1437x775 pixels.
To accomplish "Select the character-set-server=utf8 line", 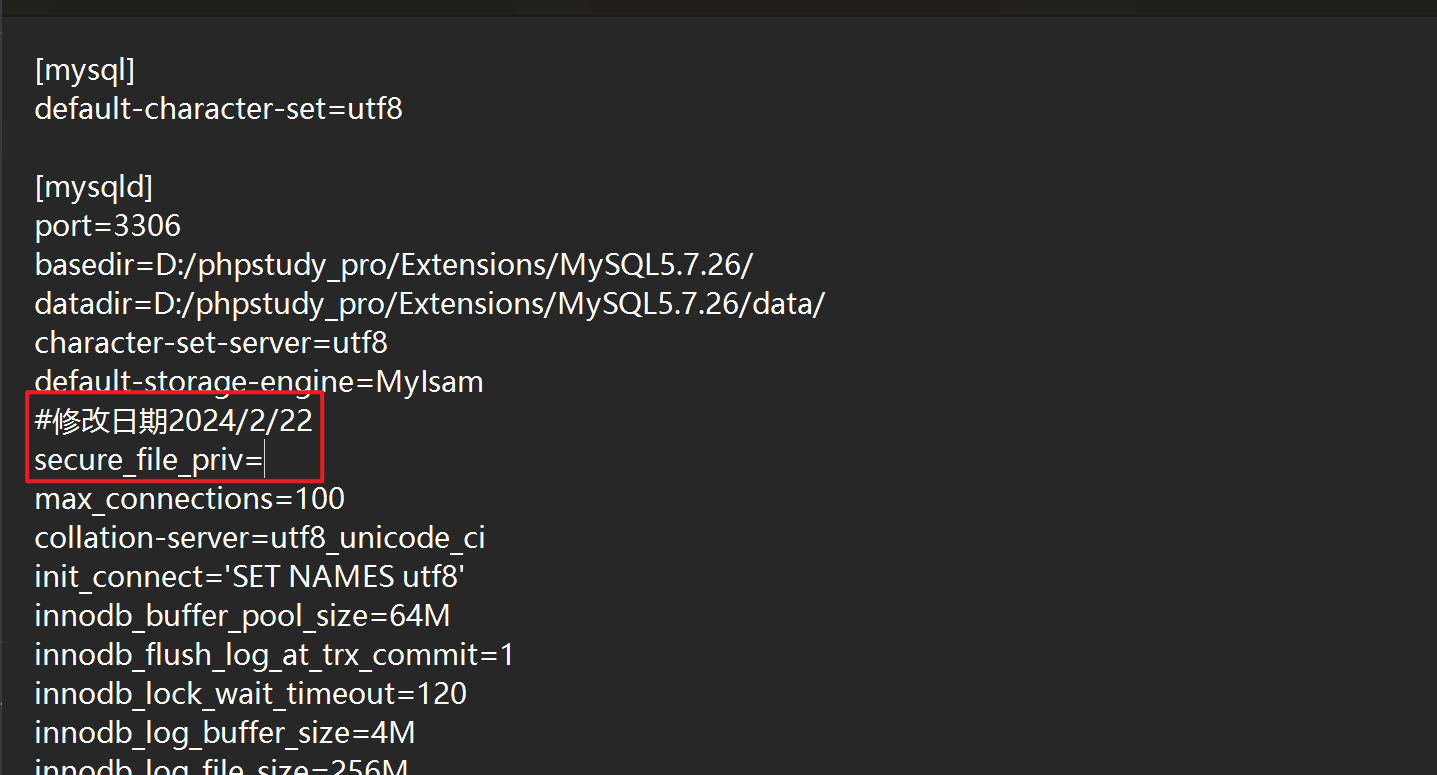I will (x=210, y=343).
